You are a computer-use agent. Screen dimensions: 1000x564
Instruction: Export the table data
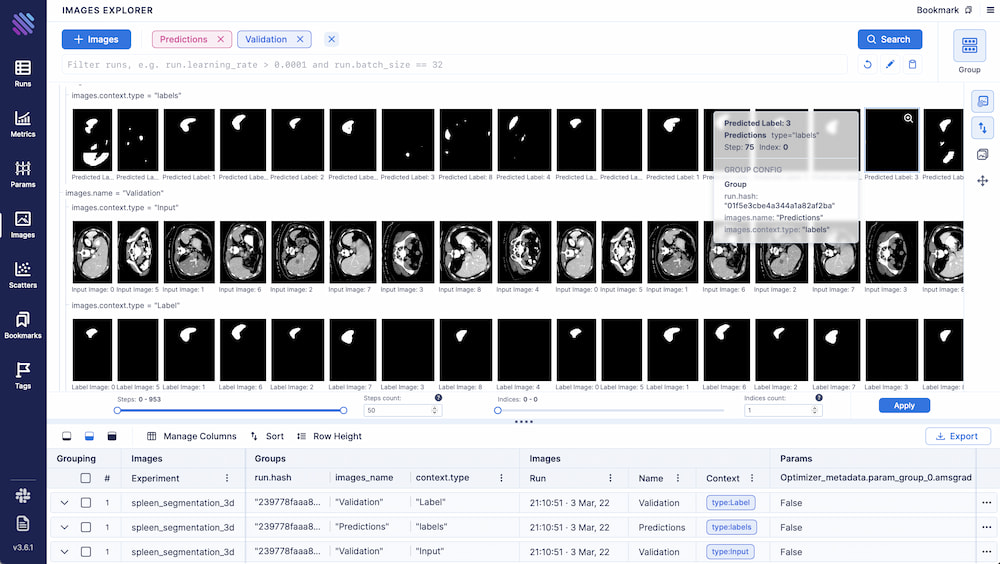958,436
